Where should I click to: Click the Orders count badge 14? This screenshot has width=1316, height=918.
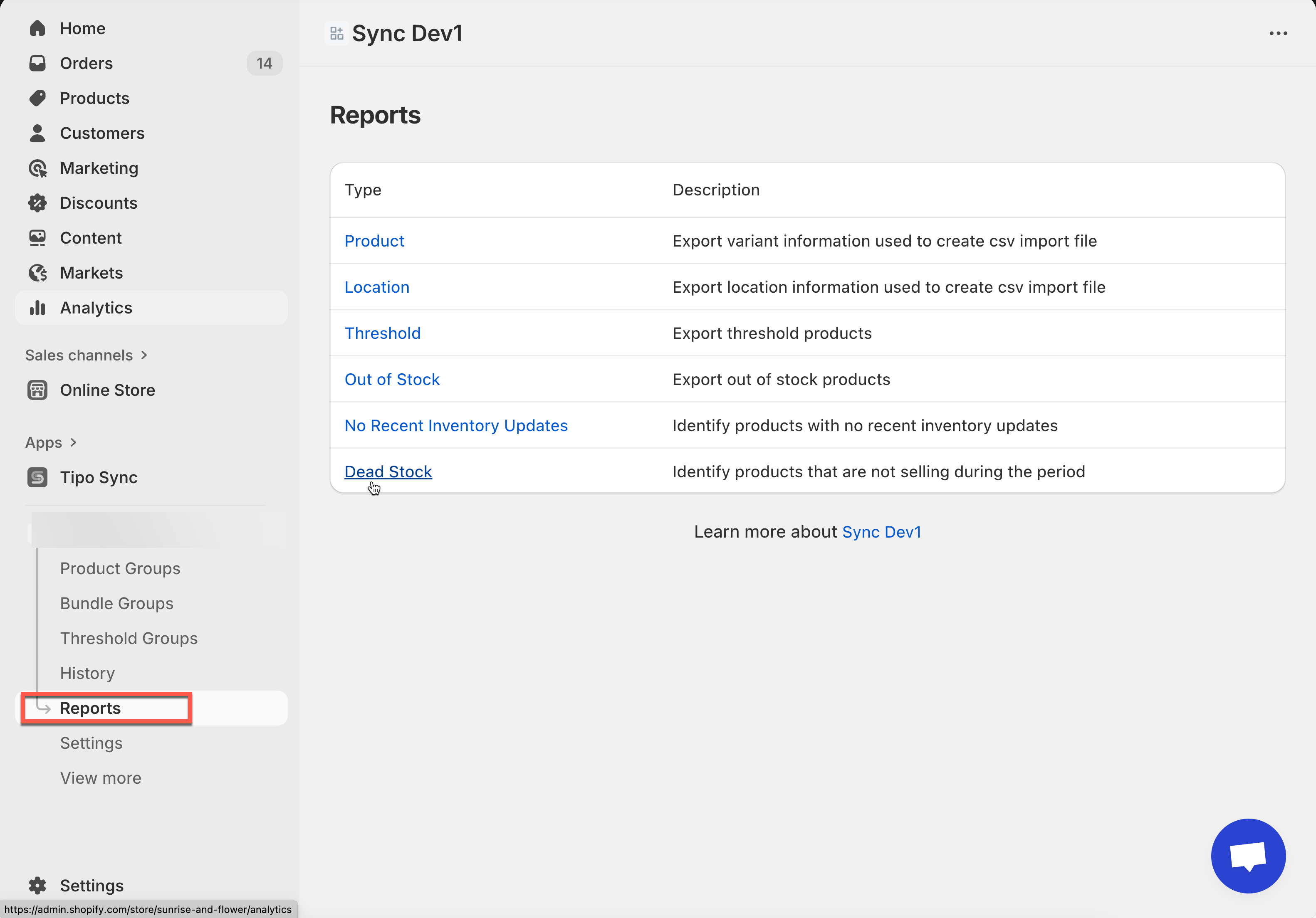tap(264, 63)
